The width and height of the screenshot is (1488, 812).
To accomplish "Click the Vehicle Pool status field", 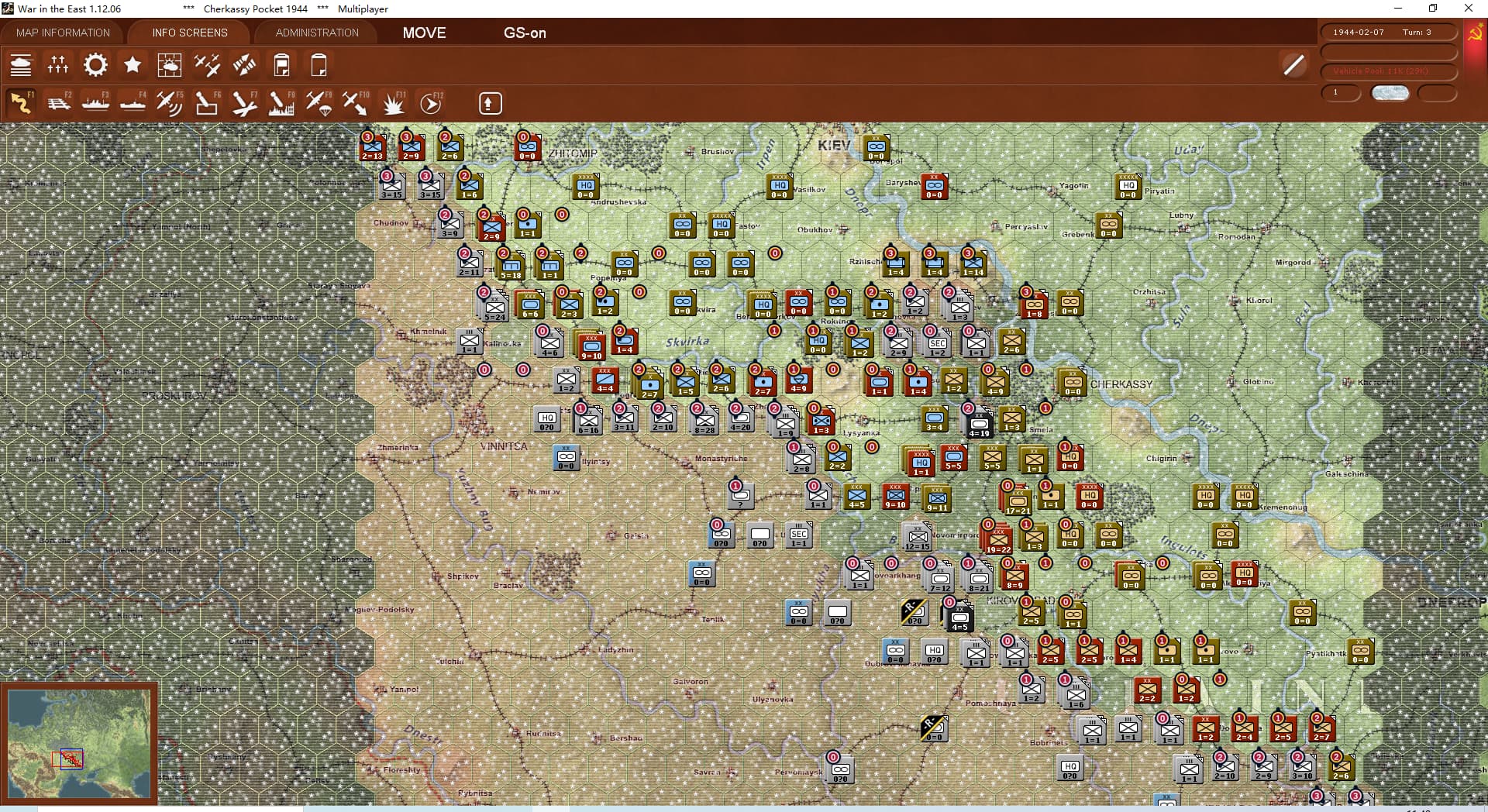I will [x=1389, y=71].
